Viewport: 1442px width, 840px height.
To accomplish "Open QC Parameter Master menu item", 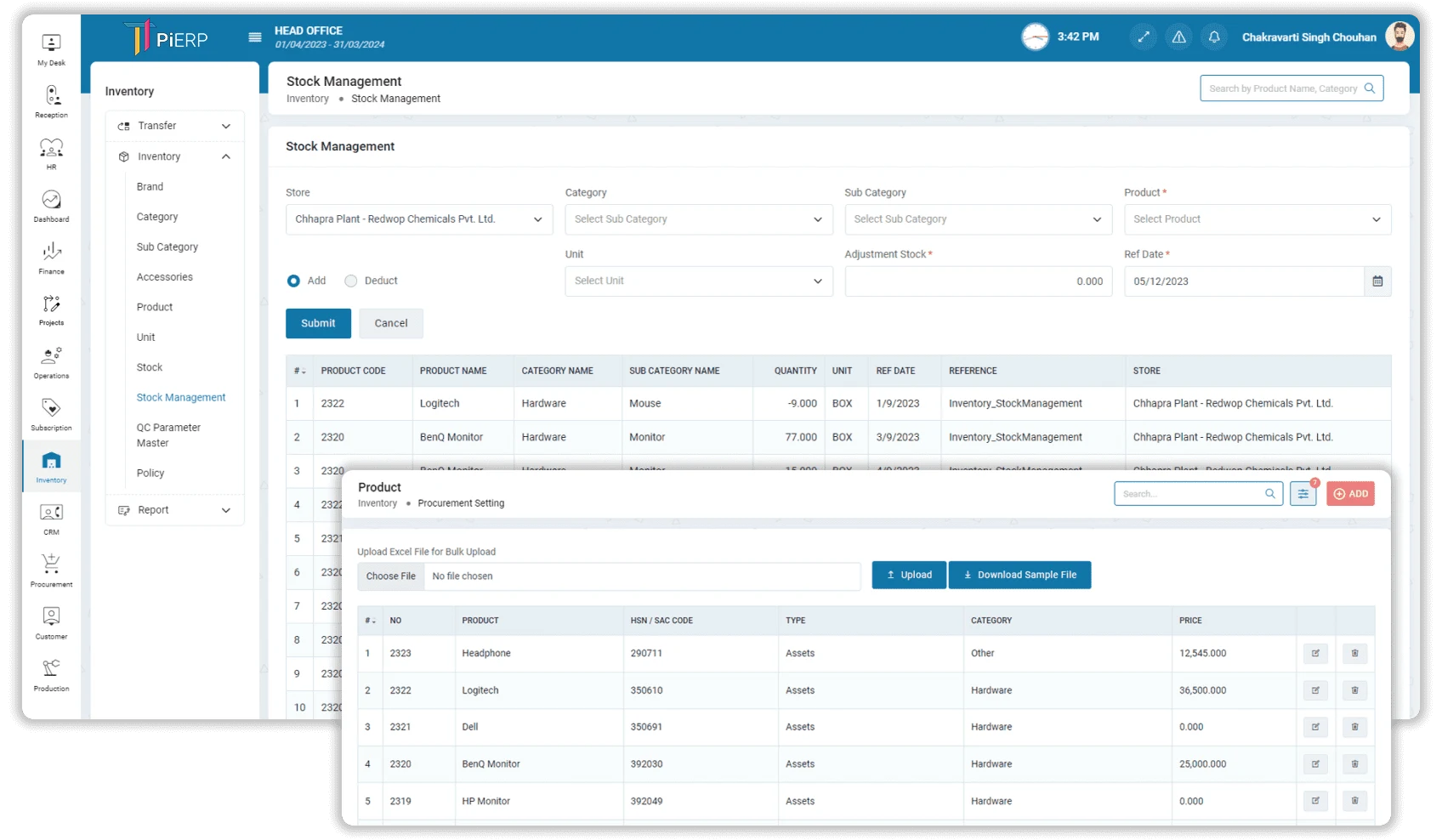I will click(168, 435).
